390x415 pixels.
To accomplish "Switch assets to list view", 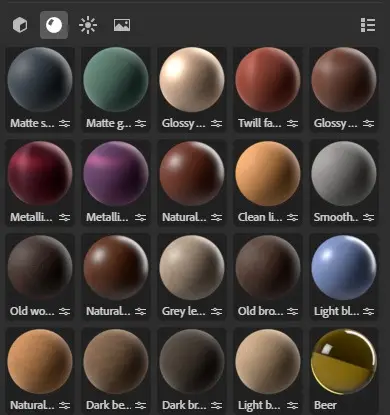I will 368,25.
